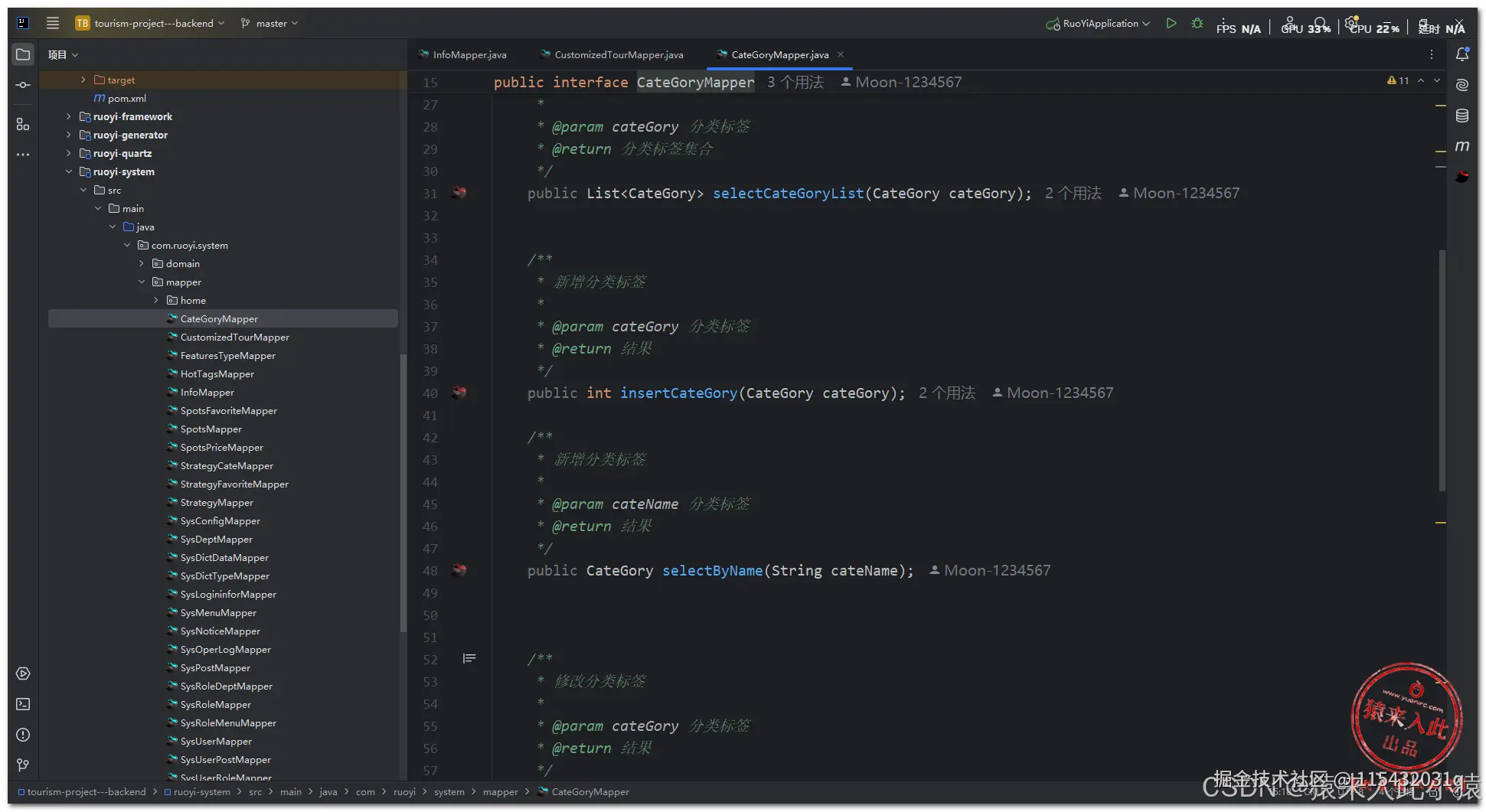
Task: Open the Problems tool window
Action: pyautogui.click(x=23, y=735)
